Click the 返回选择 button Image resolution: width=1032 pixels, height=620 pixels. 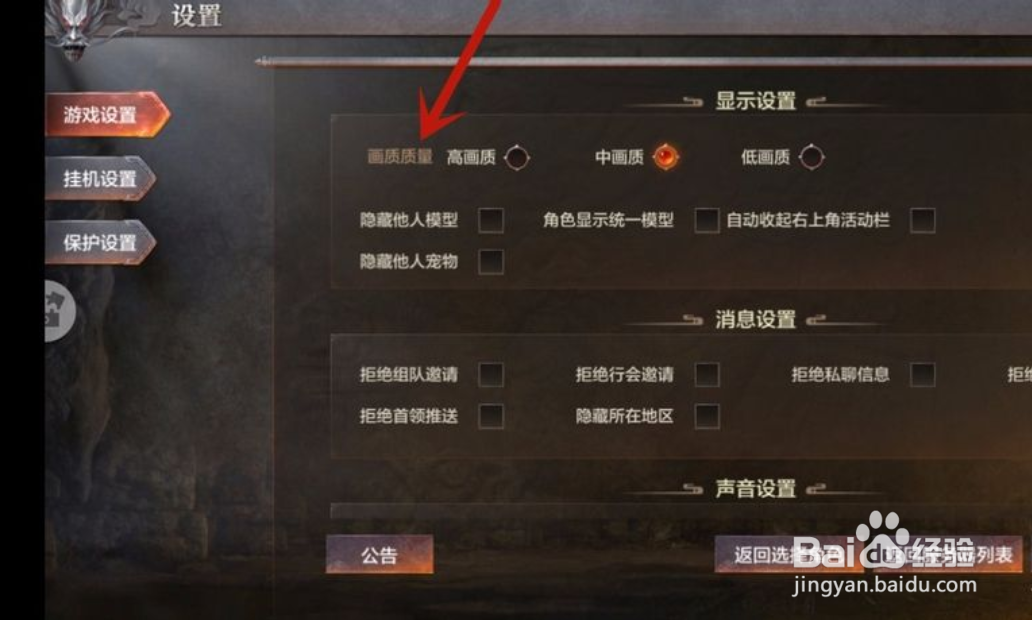(790, 554)
